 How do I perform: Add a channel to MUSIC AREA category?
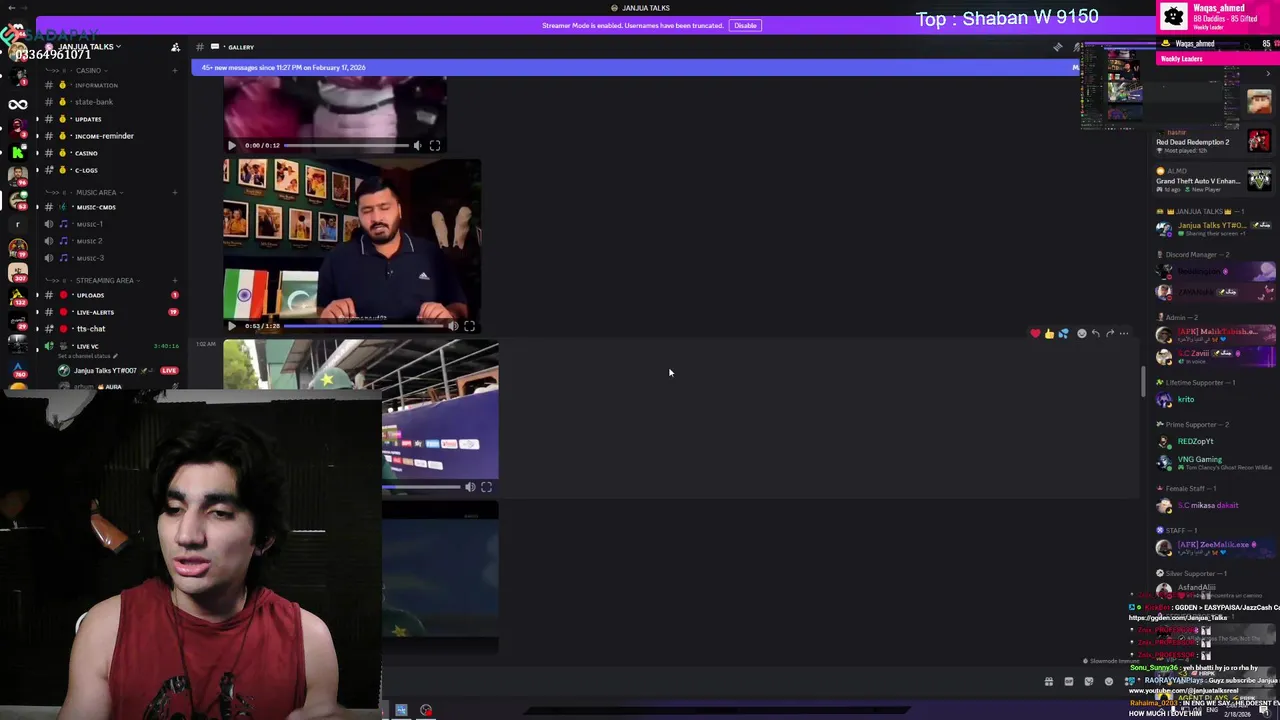tap(175, 192)
